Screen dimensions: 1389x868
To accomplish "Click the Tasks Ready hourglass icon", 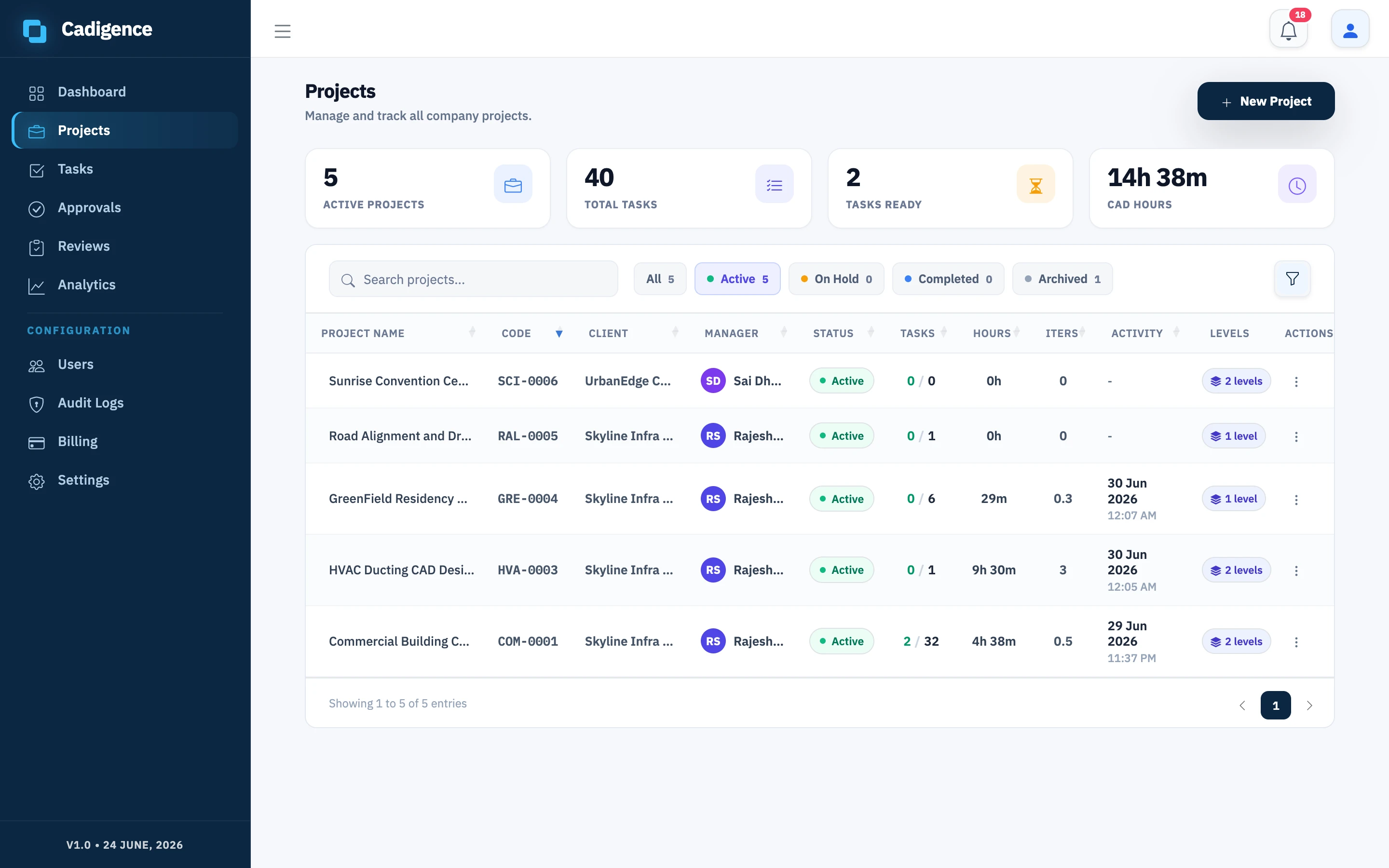I will pyautogui.click(x=1035, y=184).
